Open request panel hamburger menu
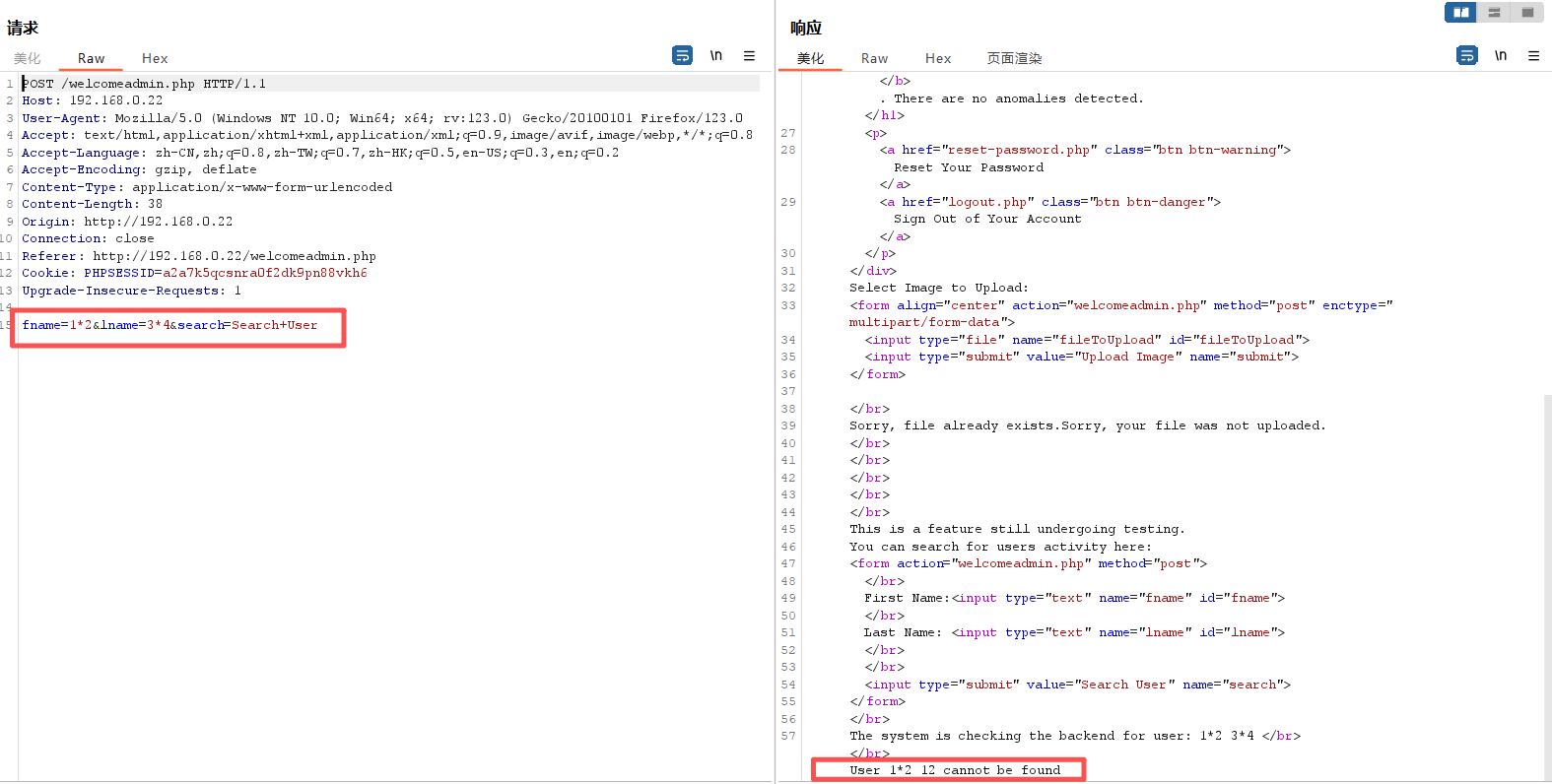The height and width of the screenshot is (784, 1552). [749, 56]
